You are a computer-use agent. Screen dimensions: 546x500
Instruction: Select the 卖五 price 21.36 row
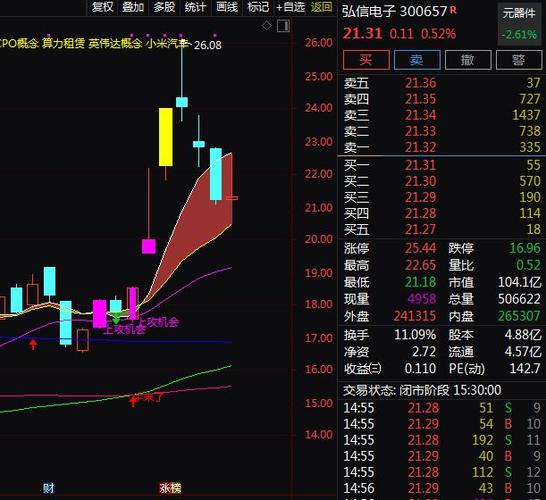[442, 83]
